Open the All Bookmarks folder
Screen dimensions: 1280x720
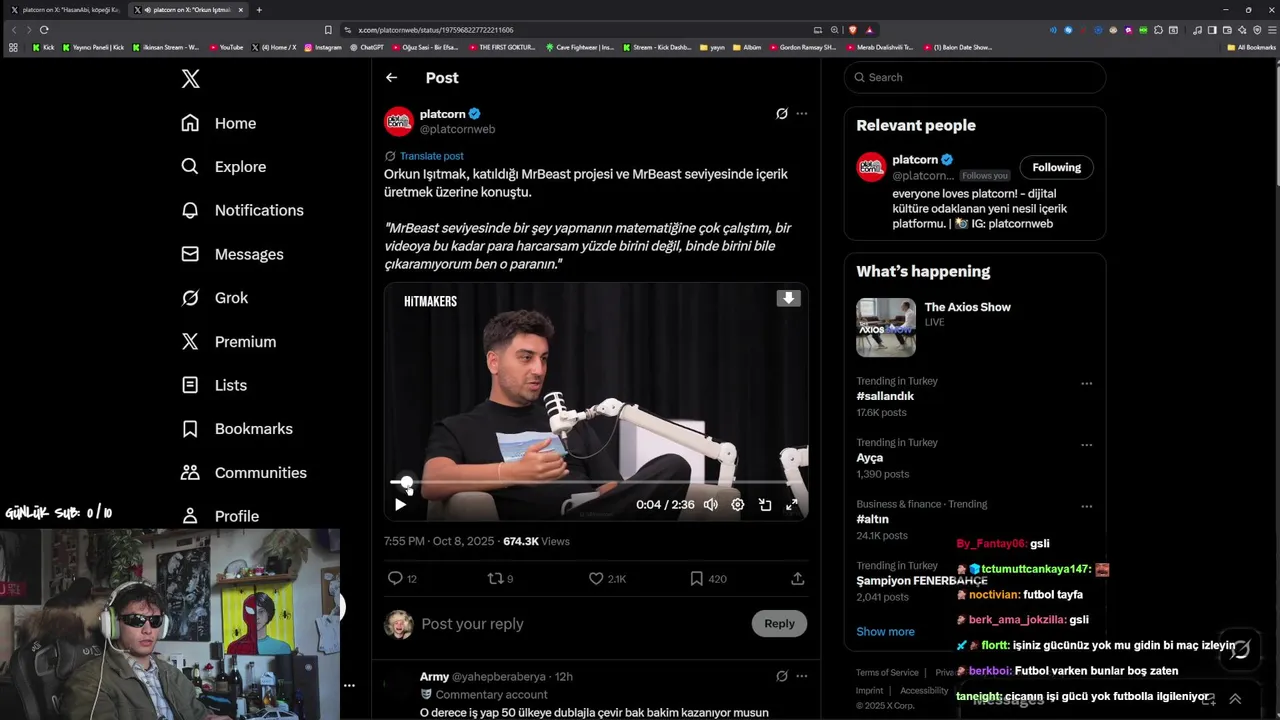pyautogui.click(x=1251, y=47)
